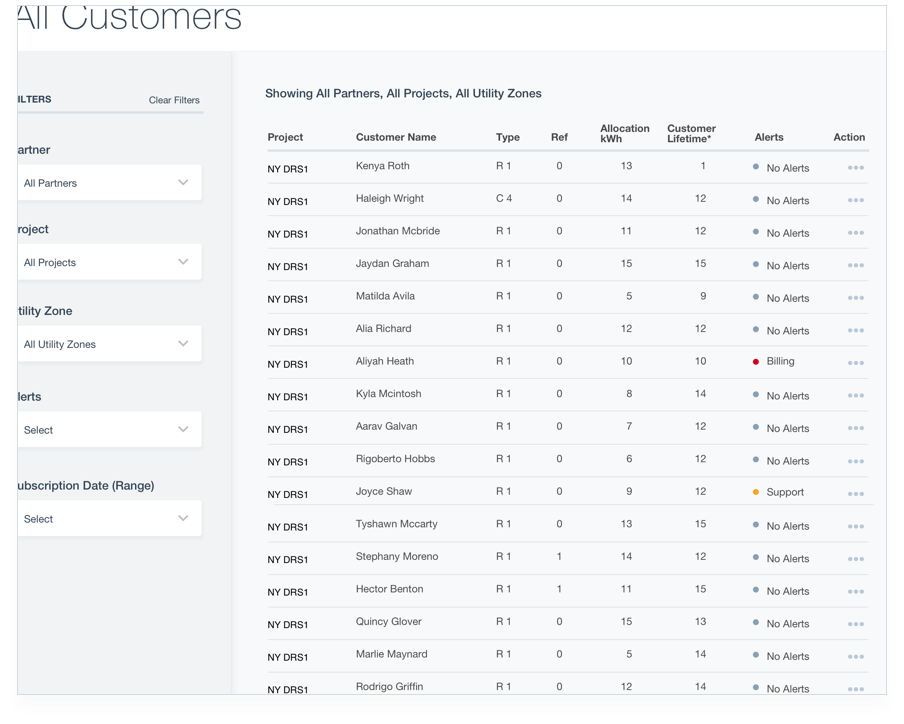Click the ellipsis icon in Aliyah Heath row
This screenshot has width=904, height=724.
[855, 364]
